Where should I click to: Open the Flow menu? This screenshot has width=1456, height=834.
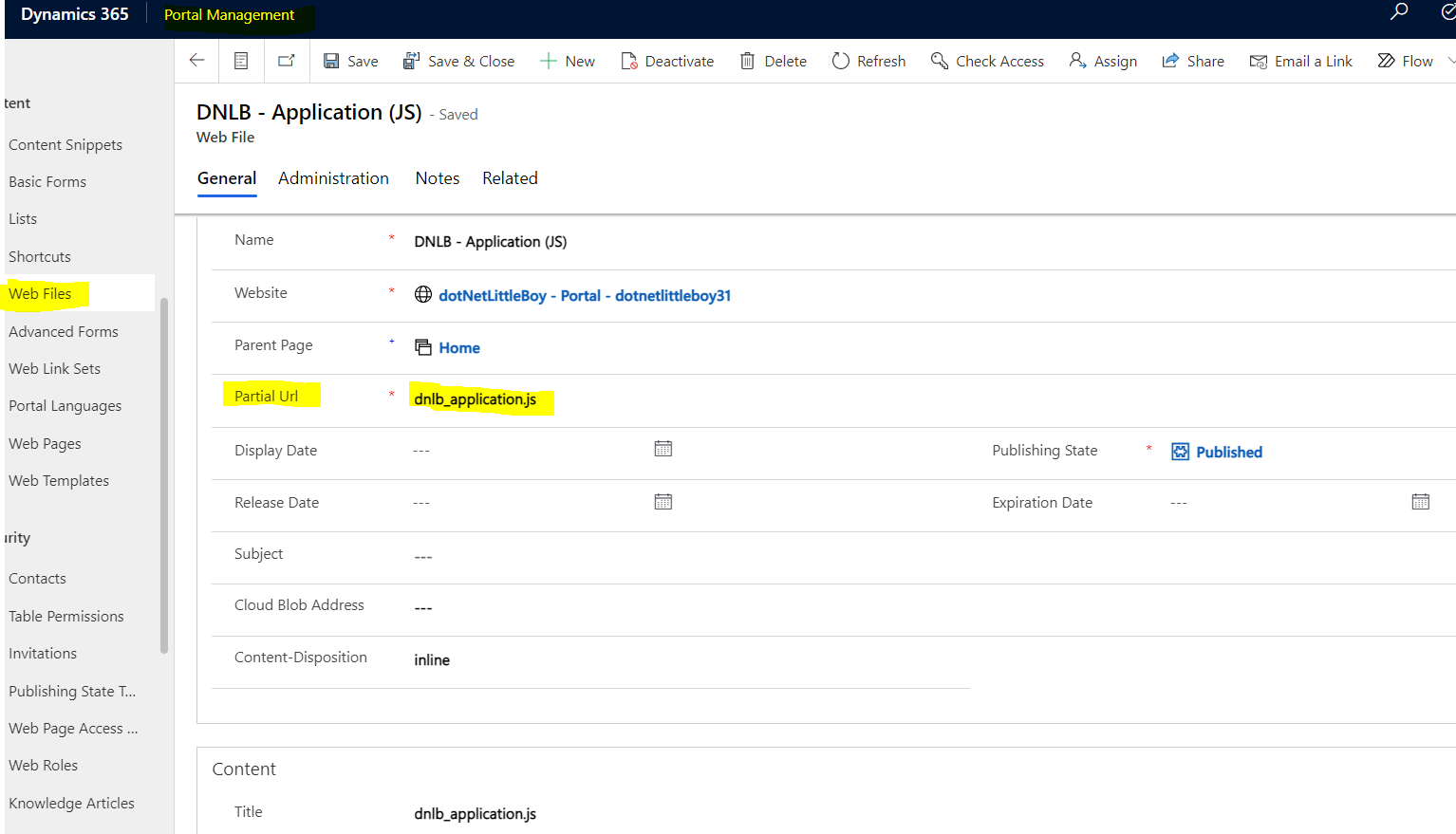pyautogui.click(x=1406, y=61)
